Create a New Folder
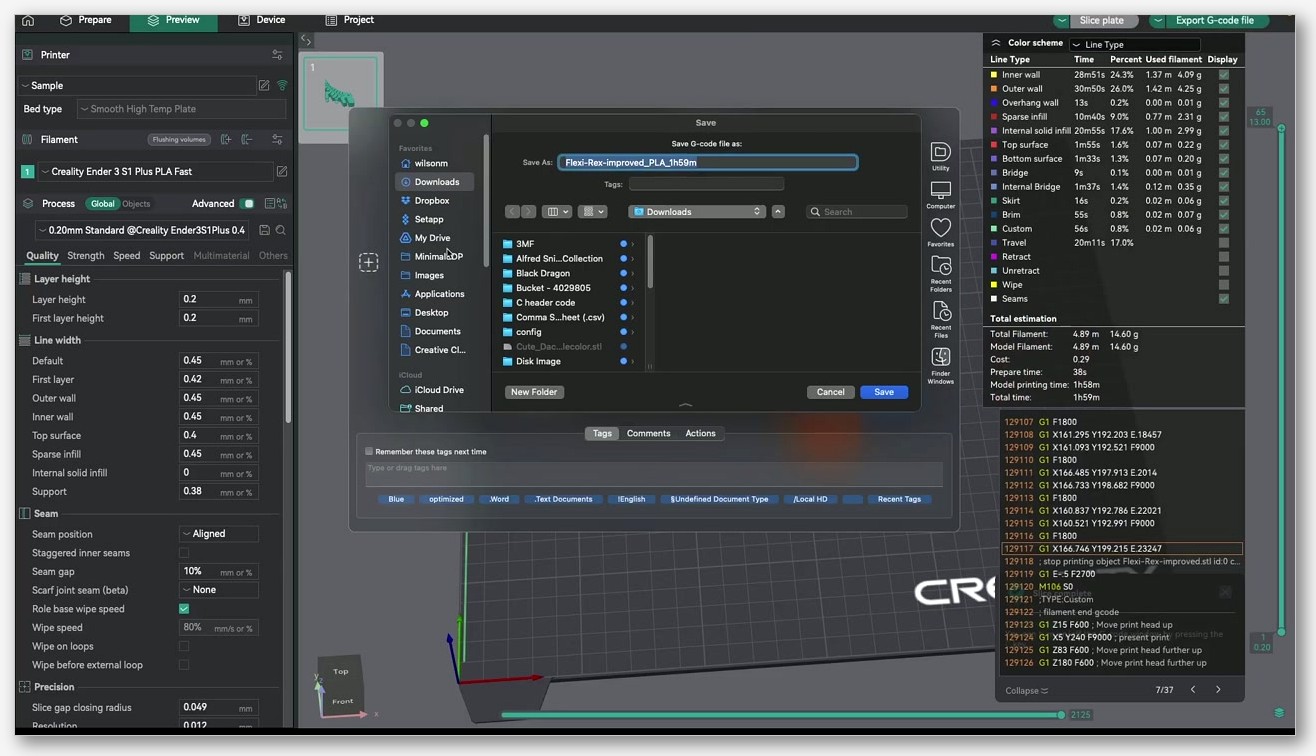The height and width of the screenshot is (756, 1316). 534,392
